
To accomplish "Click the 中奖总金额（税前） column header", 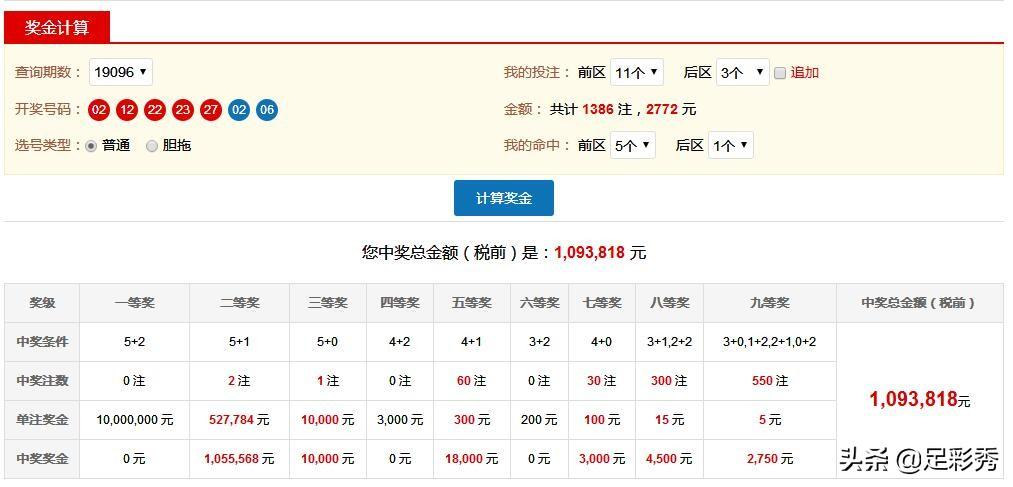I will (920, 303).
